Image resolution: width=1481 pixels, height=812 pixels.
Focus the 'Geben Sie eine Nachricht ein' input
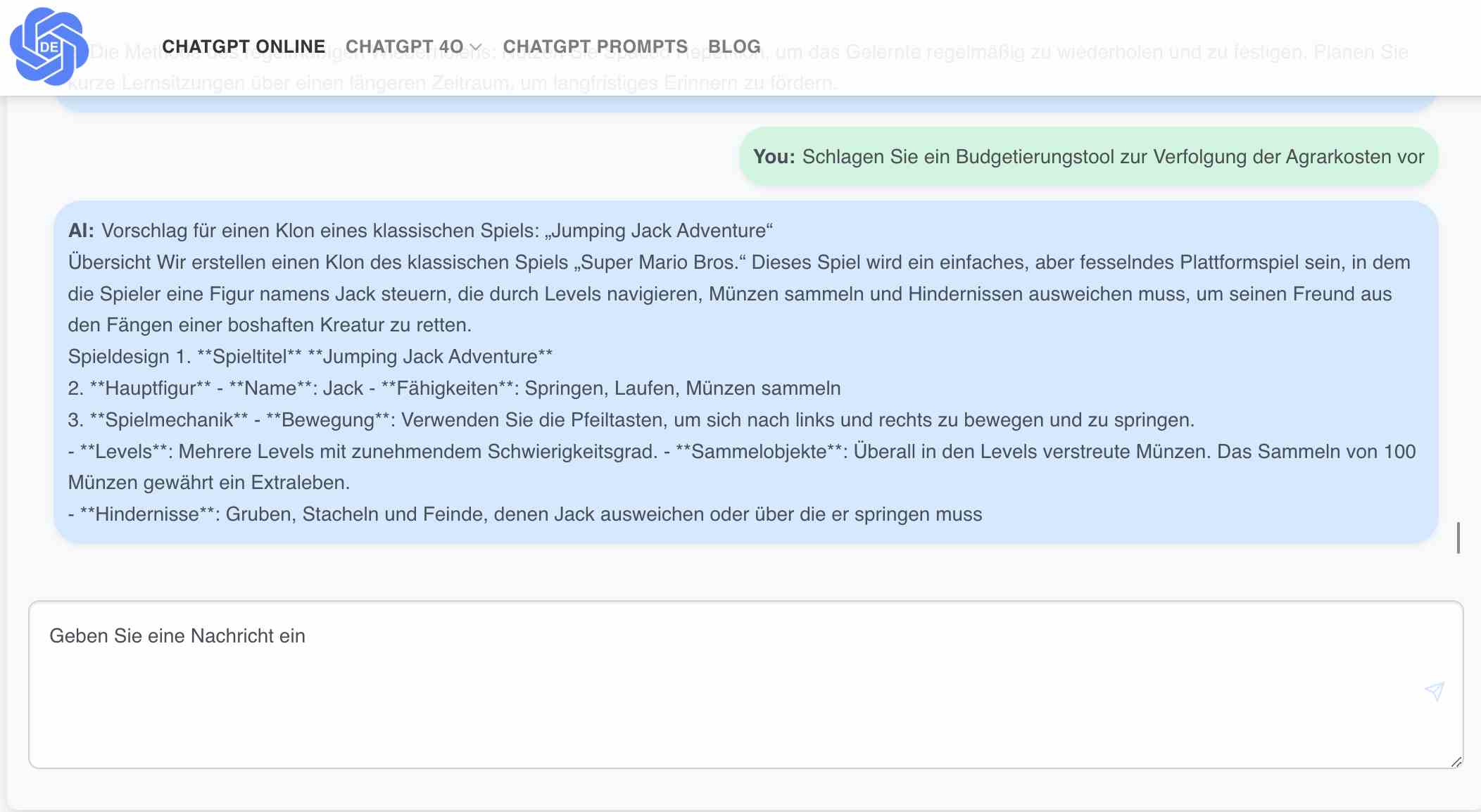tap(745, 685)
